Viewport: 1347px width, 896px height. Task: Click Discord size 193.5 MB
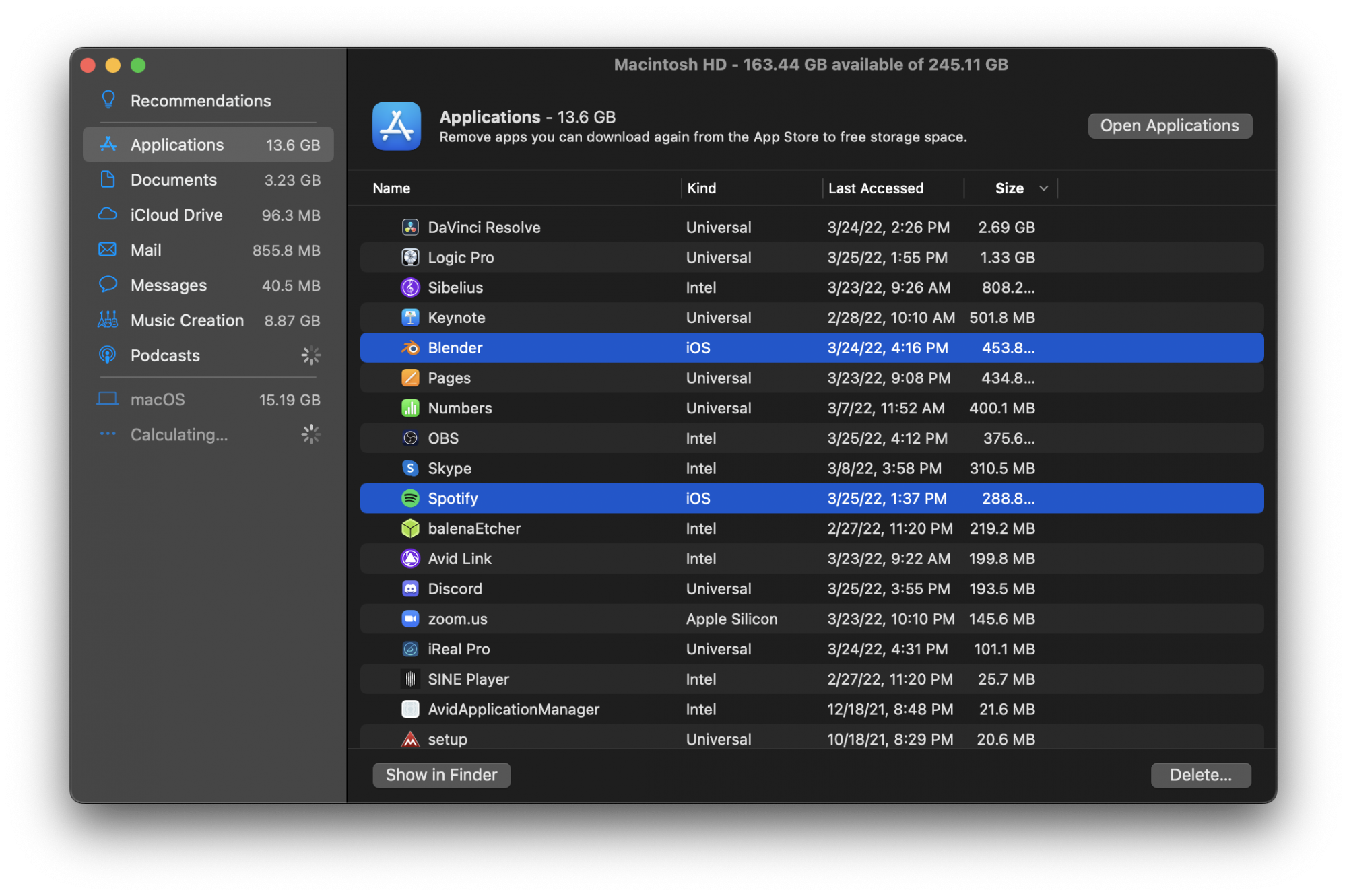pyautogui.click(x=1001, y=589)
